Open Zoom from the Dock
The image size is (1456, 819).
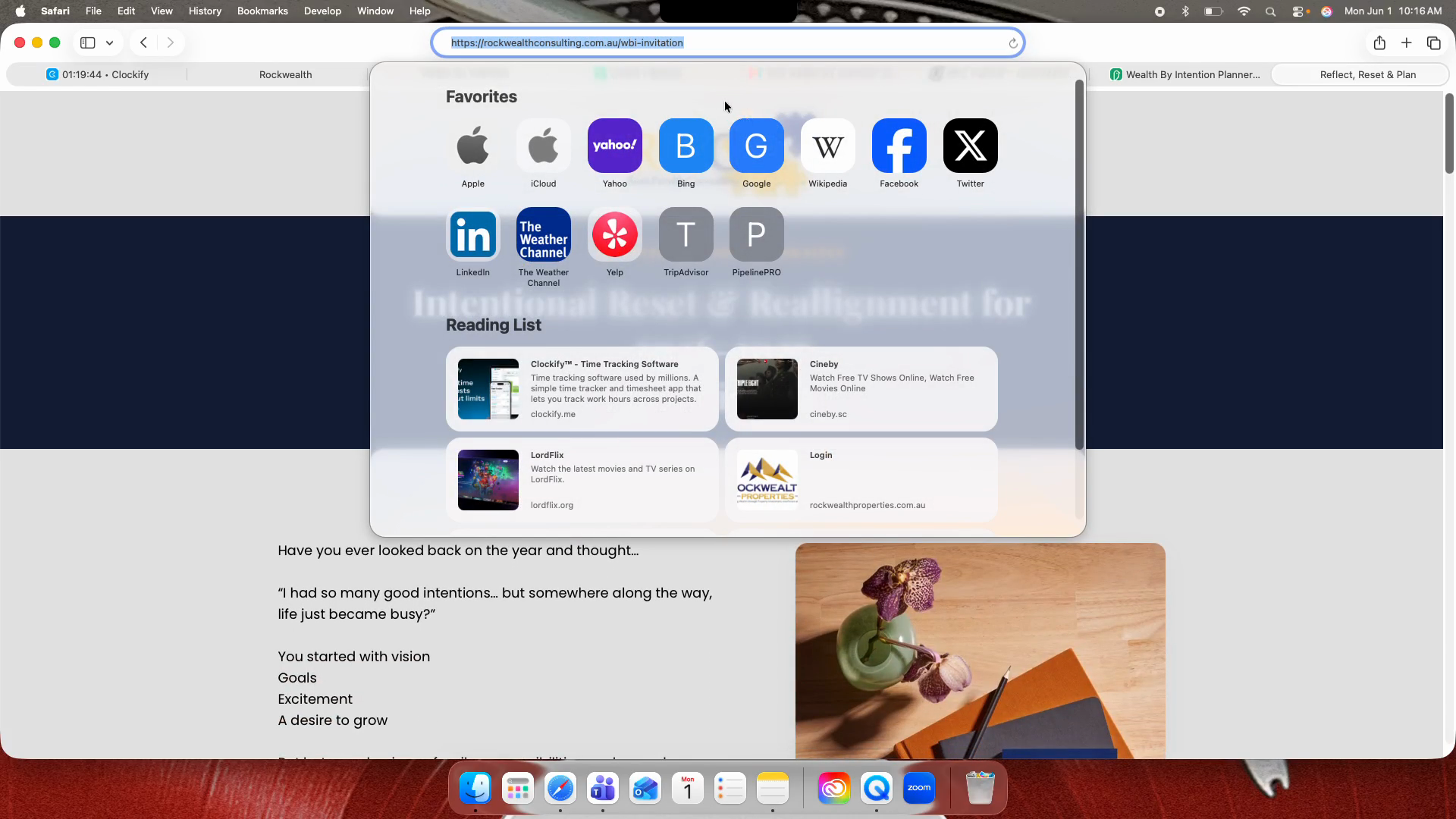(919, 789)
